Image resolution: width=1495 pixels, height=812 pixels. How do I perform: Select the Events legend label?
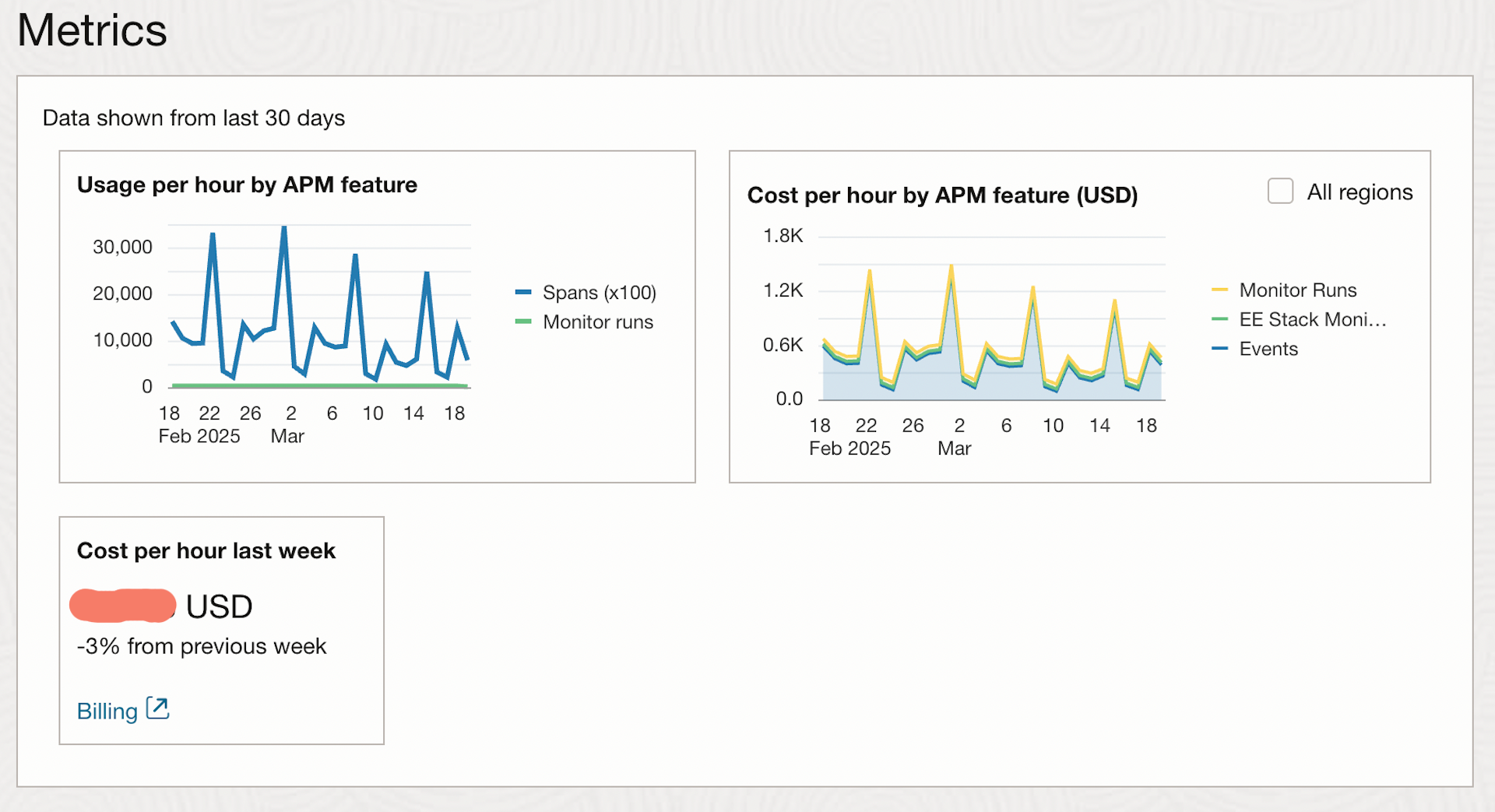pos(1268,349)
